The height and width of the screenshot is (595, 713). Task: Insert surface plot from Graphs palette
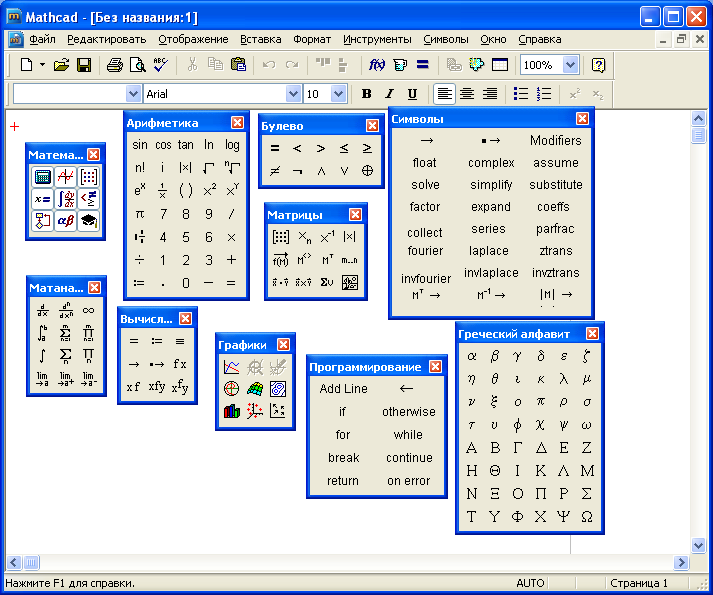255,389
